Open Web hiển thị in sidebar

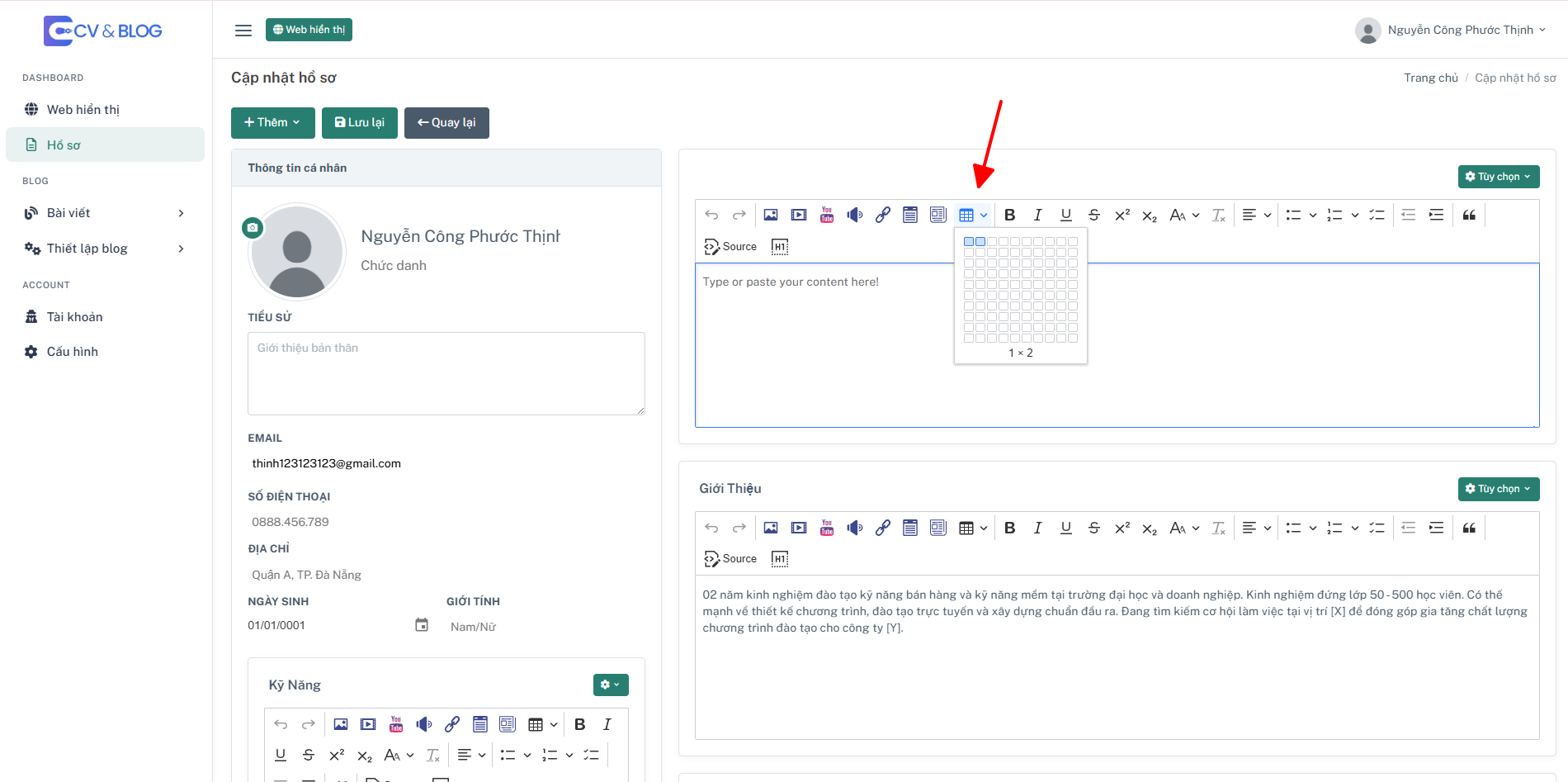point(105,110)
